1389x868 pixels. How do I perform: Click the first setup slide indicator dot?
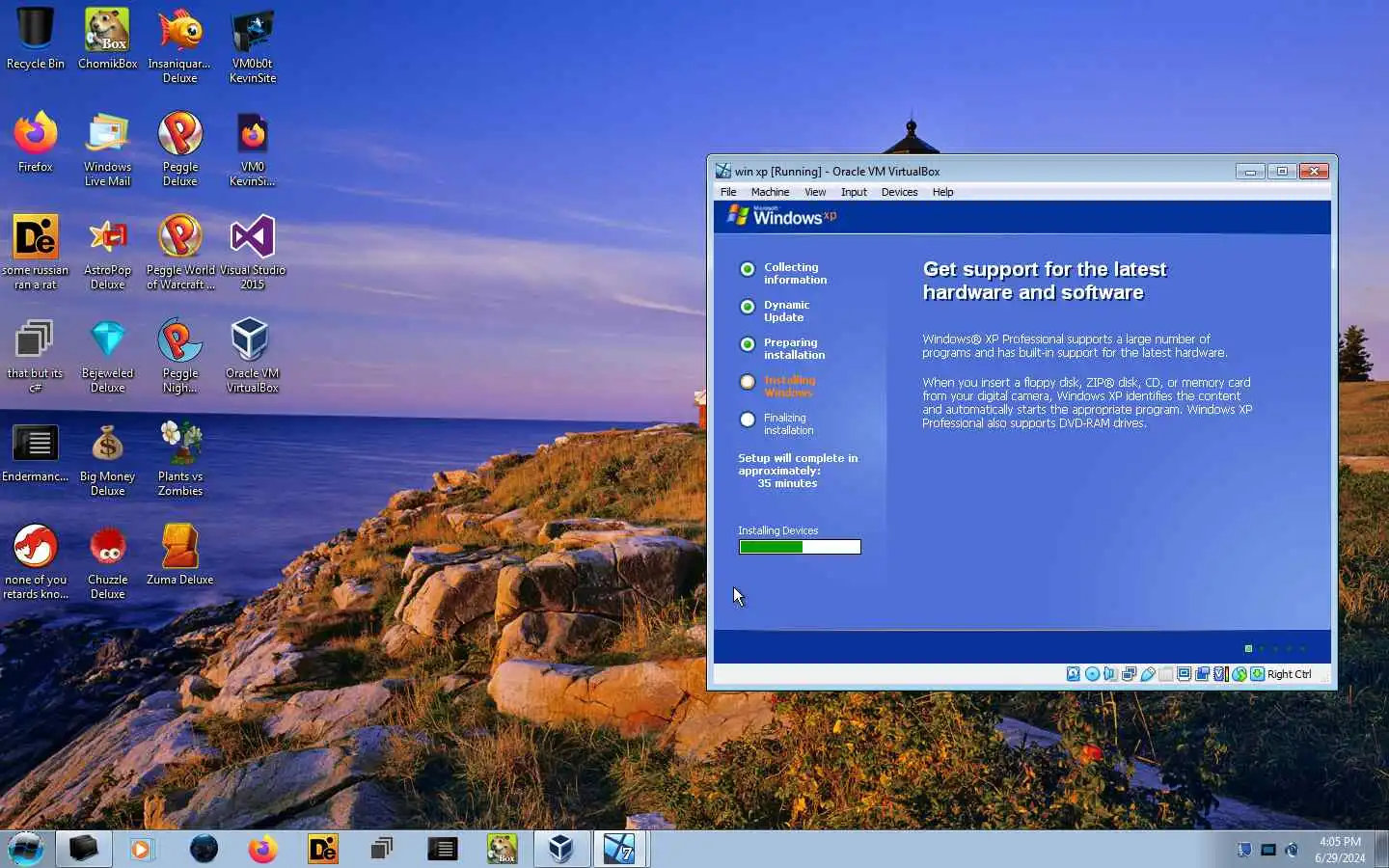1248,649
